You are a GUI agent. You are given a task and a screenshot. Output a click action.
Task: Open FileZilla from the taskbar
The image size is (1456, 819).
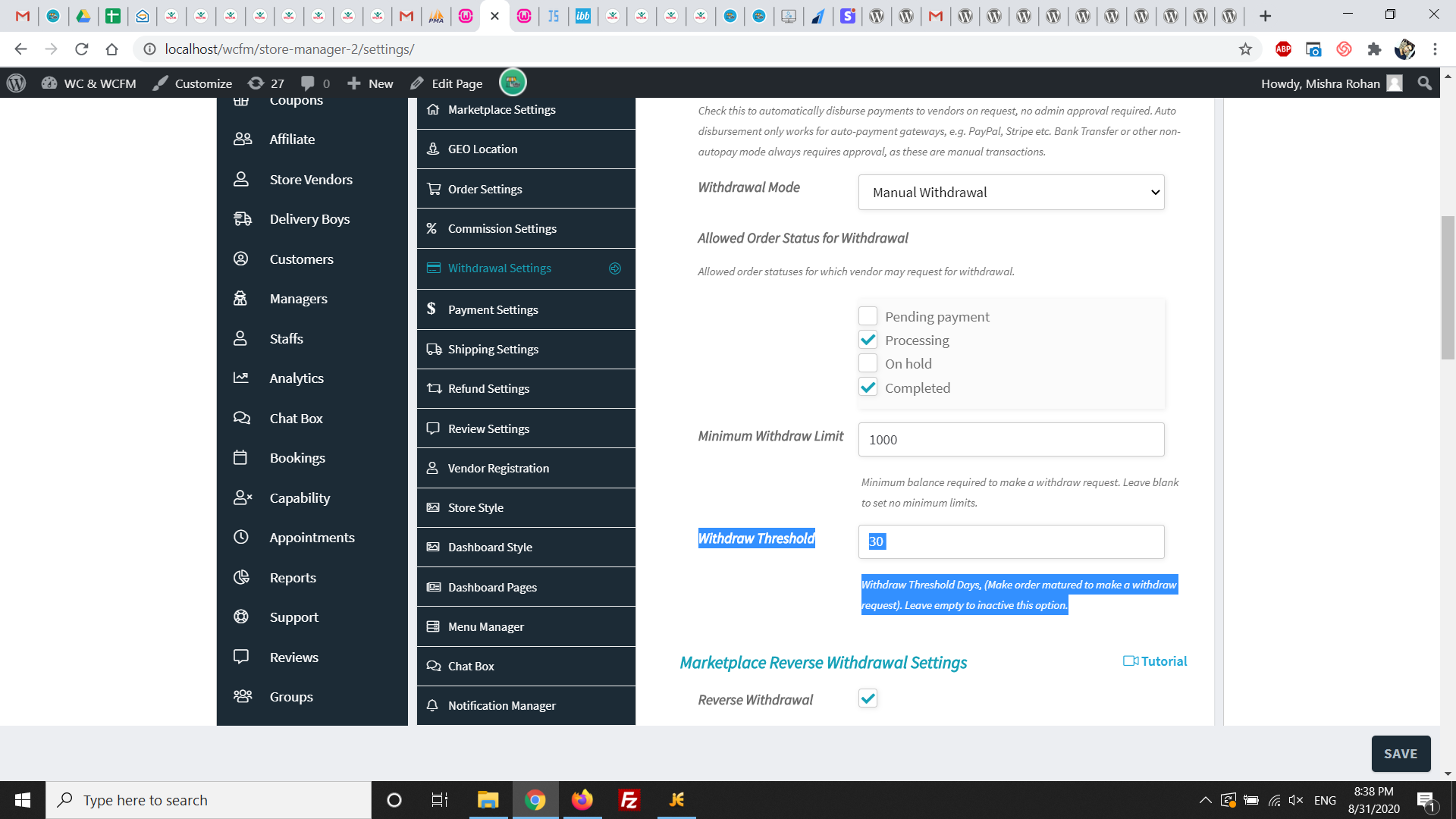629,800
